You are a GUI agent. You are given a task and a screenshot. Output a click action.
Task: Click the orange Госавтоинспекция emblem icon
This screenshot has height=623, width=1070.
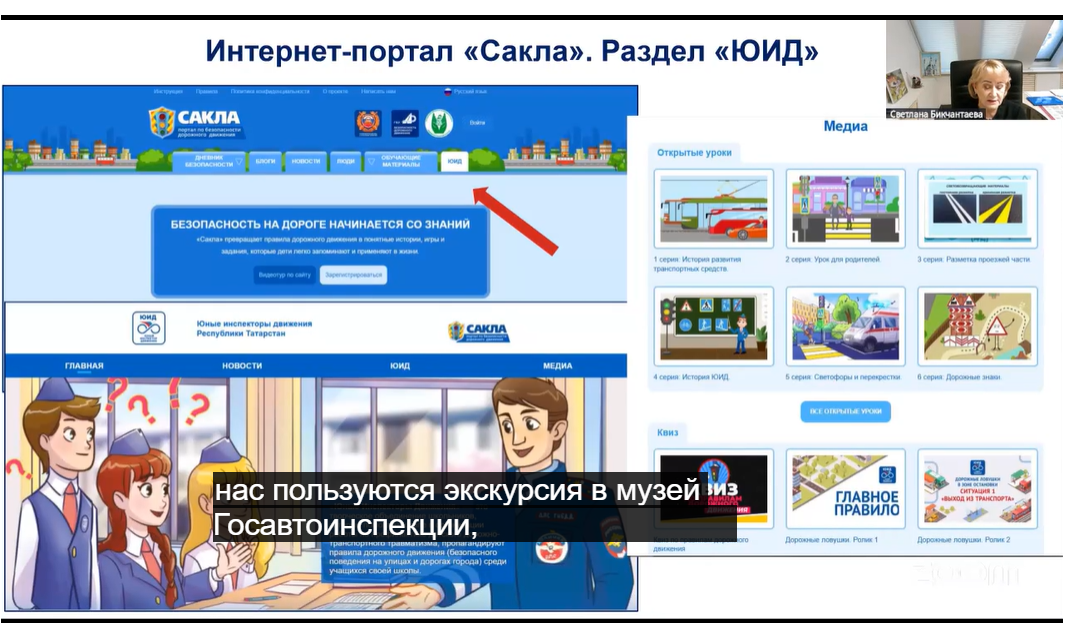(x=367, y=122)
